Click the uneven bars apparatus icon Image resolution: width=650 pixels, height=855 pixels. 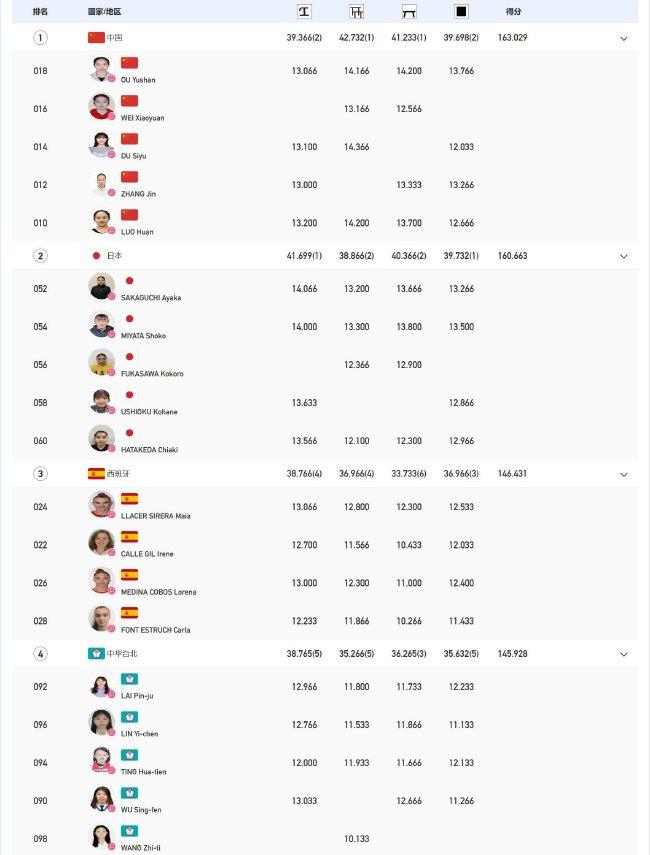(357, 11)
